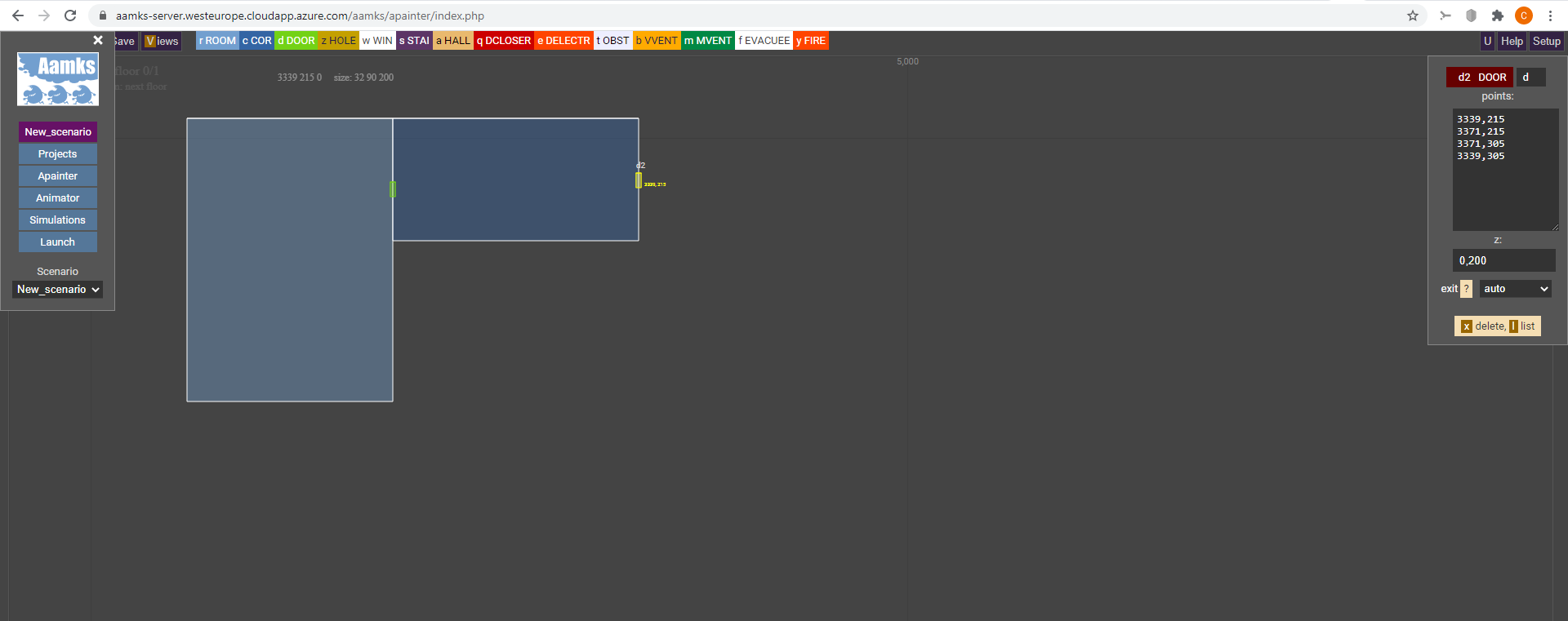The width and height of the screenshot is (1568, 621).
Task: Select the y FIRE tool
Action: [x=811, y=41]
